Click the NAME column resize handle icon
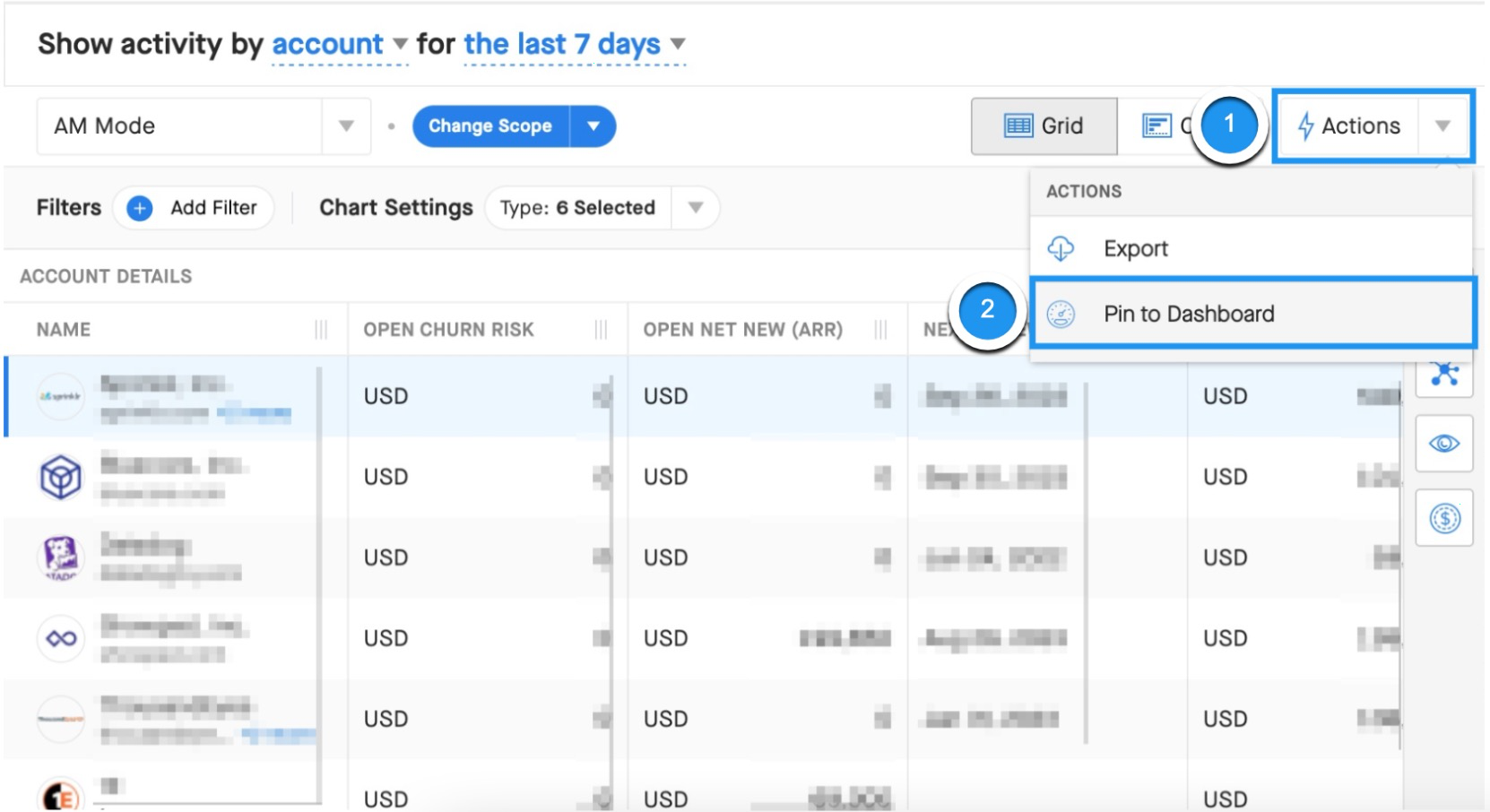This screenshot has height=812, width=1490. coord(321,330)
